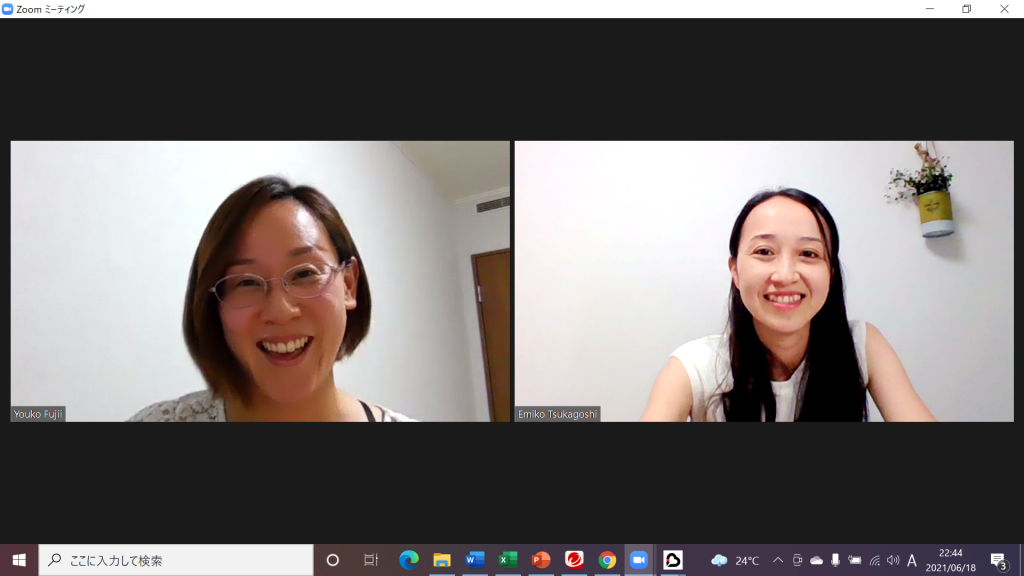Open the volume speaker icon
This screenshot has height=576, width=1024.
click(x=893, y=560)
